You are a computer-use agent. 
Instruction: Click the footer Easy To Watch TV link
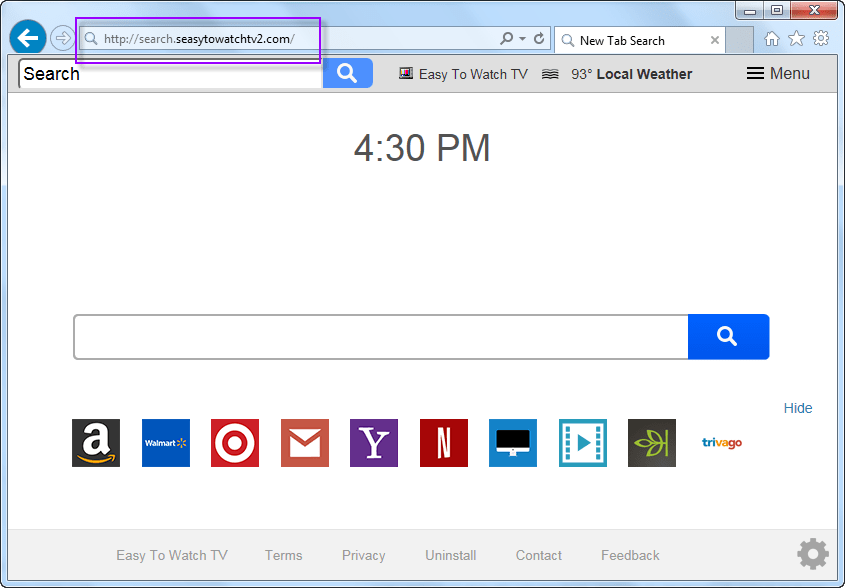(172, 555)
